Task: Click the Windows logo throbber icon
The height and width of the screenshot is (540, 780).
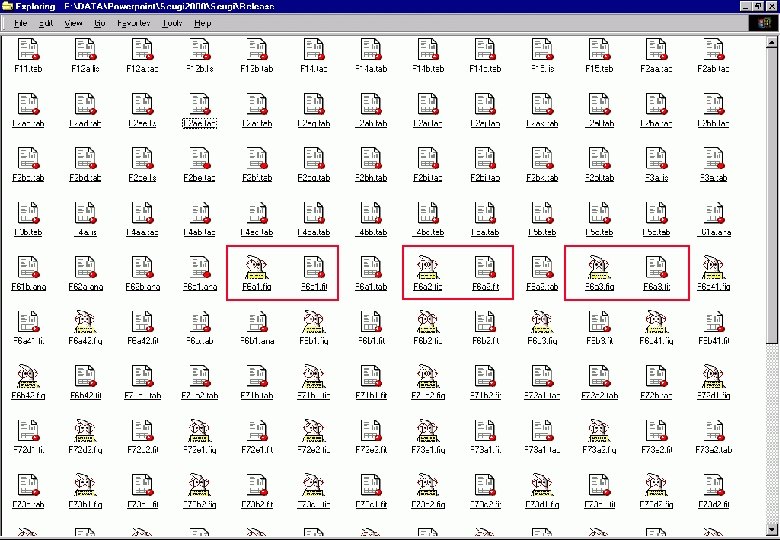Action: pos(763,23)
